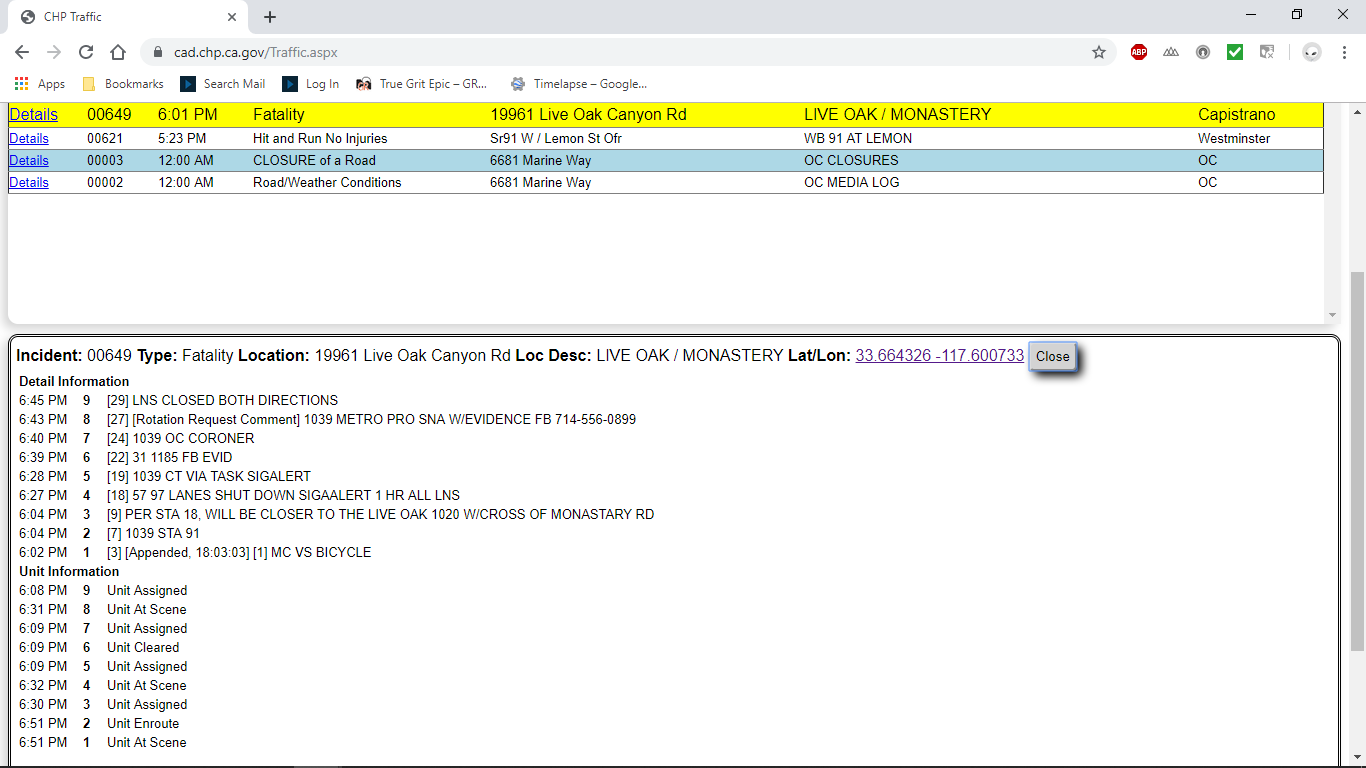The image size is (1366, 768).
Task: Click the incident list scroll-down arrow
Action: [1331, 314]
